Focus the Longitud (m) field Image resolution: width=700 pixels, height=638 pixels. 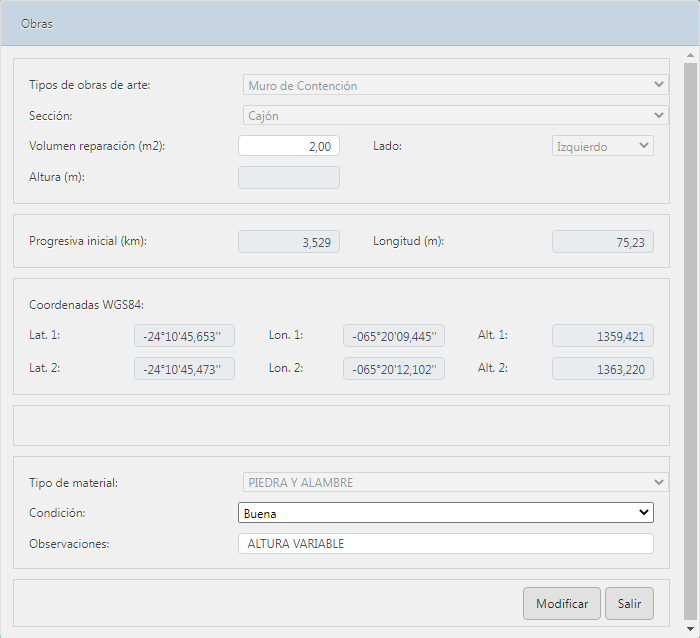(x=603, y=241)
